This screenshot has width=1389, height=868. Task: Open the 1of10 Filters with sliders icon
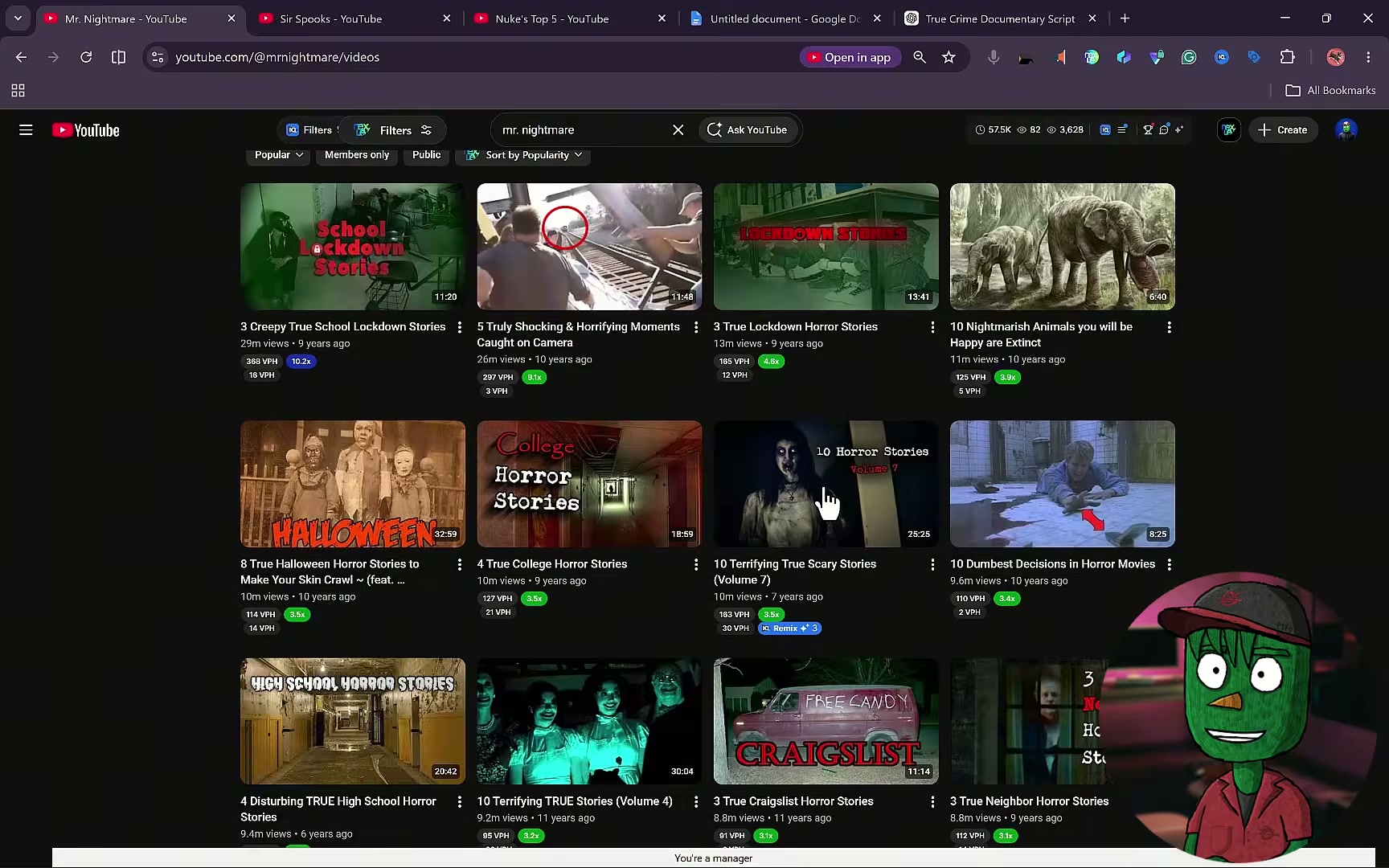pos(394,130)
